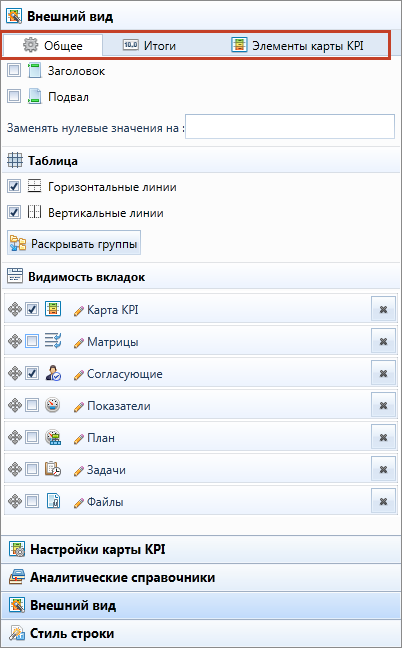Open the Элементы карты KPI tab
The height and width of the screenshot is (648, 402).
click(297, 45)
